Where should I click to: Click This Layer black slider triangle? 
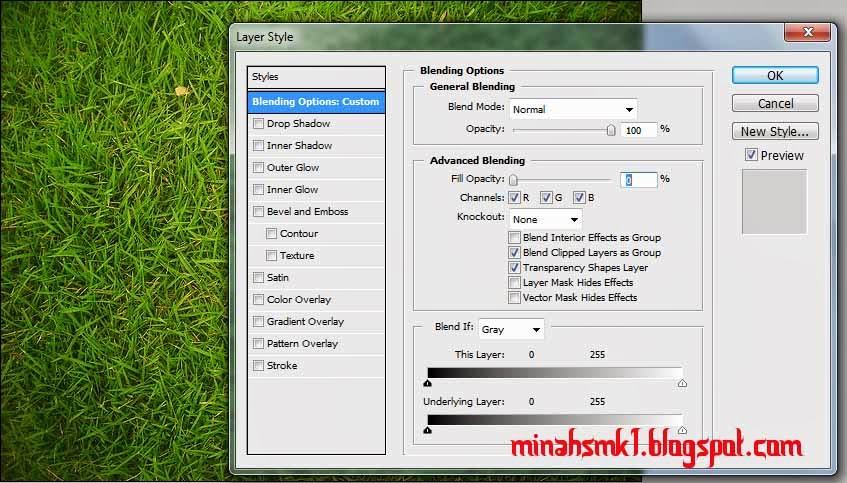(x=428, y=383)
